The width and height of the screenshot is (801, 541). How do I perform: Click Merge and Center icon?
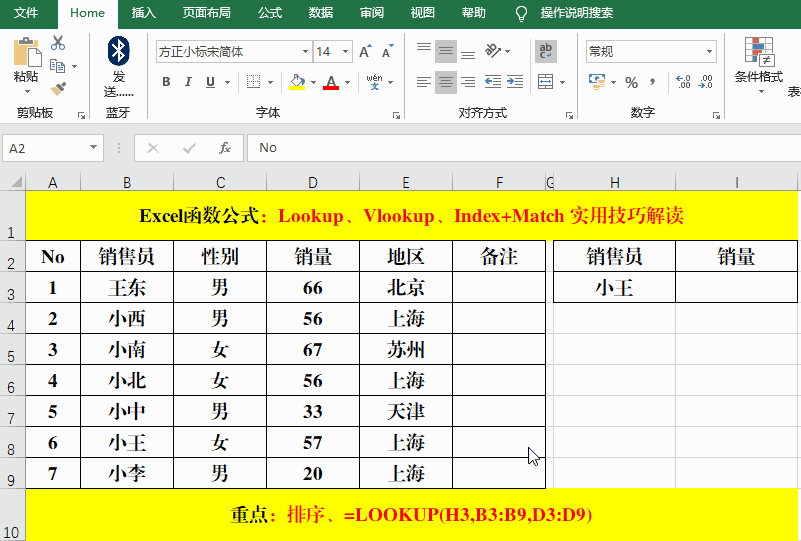coord(546,82)
